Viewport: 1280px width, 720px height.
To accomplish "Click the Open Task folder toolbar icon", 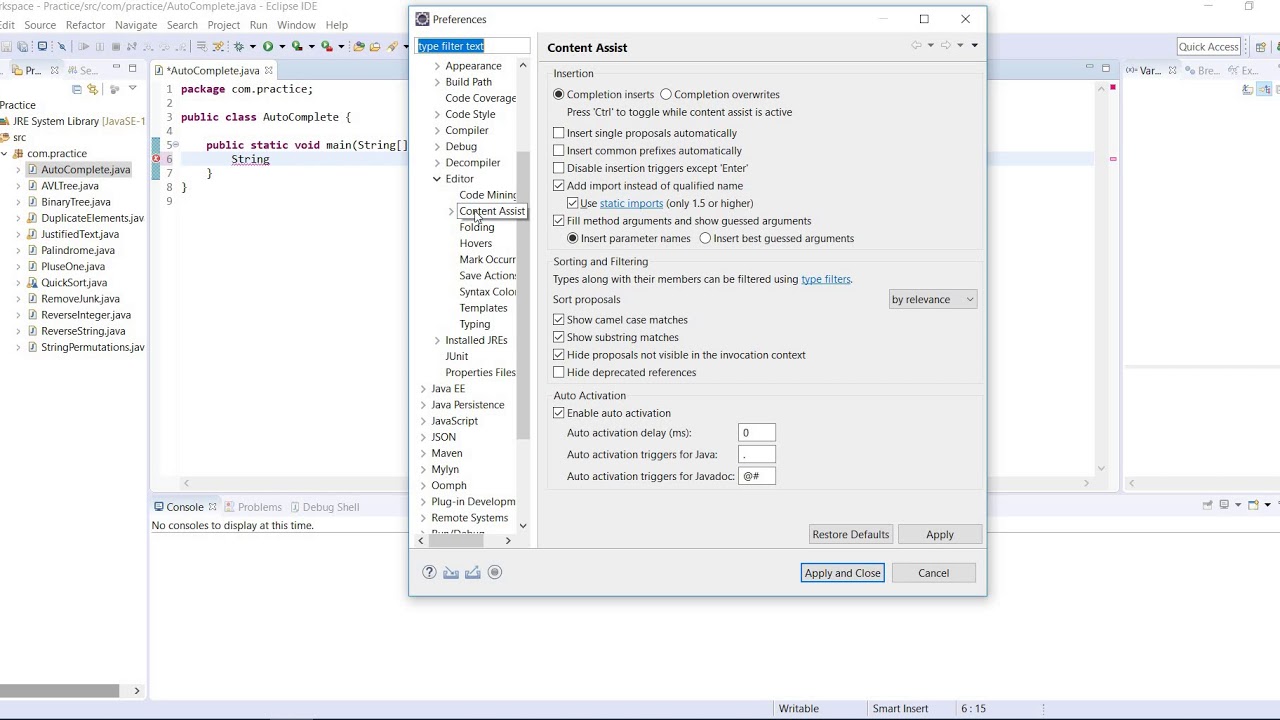I will tap(375, 46).
